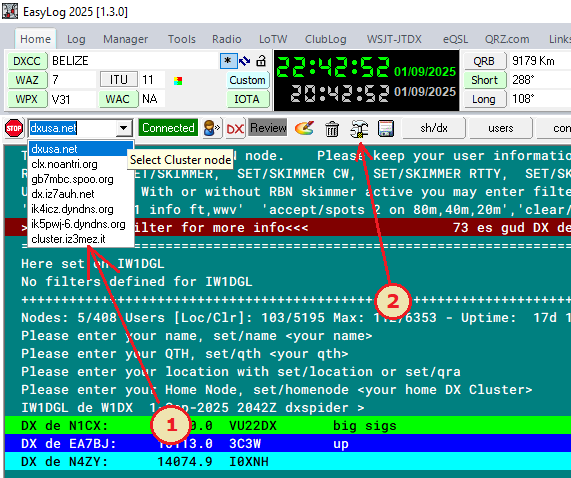Open the eQSL tab
This screenshot has height=478, width=571.
click(455, 39)
